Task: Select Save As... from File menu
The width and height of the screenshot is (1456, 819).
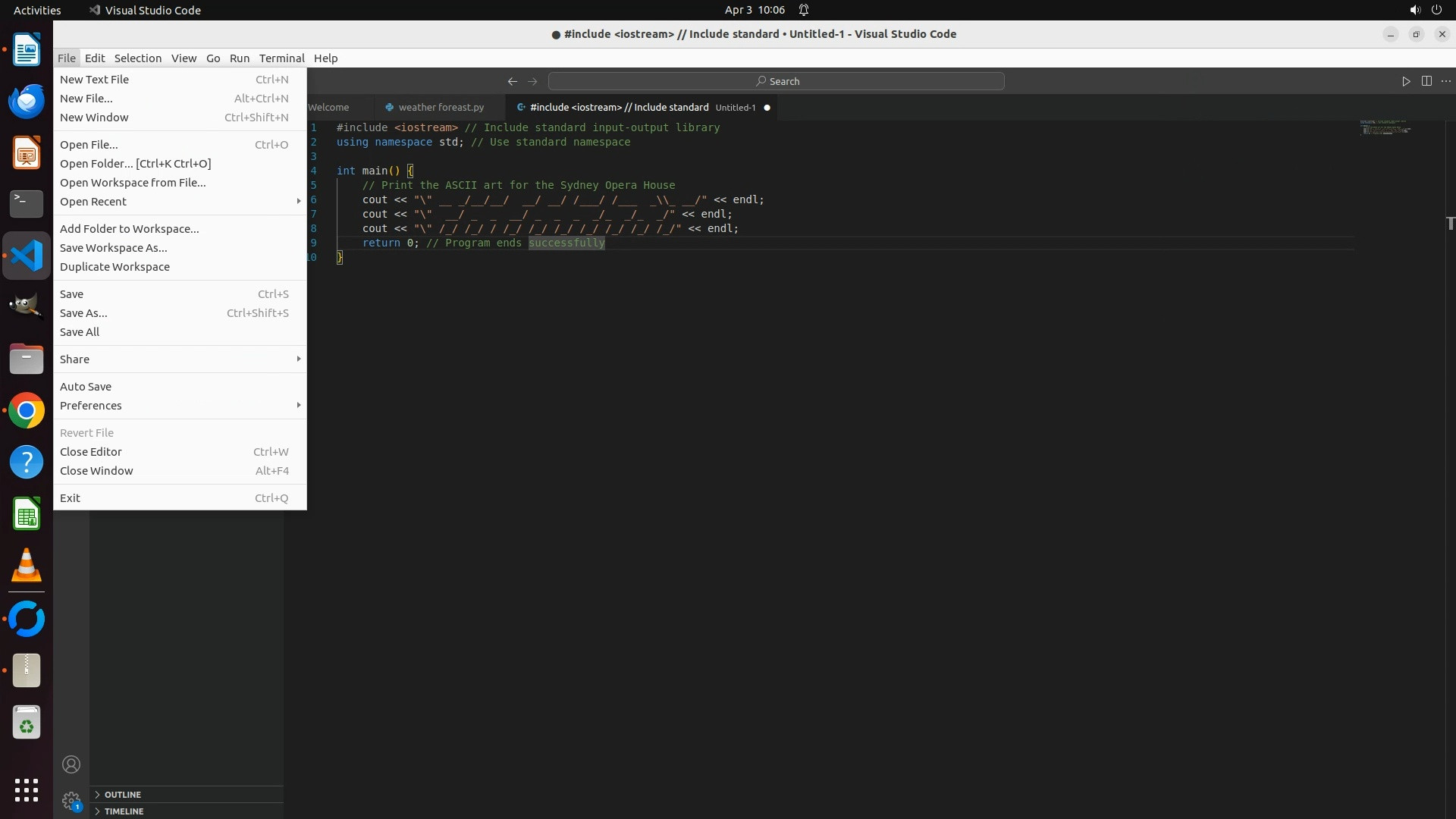Action: pyautogui.click(x=83, y=313)
